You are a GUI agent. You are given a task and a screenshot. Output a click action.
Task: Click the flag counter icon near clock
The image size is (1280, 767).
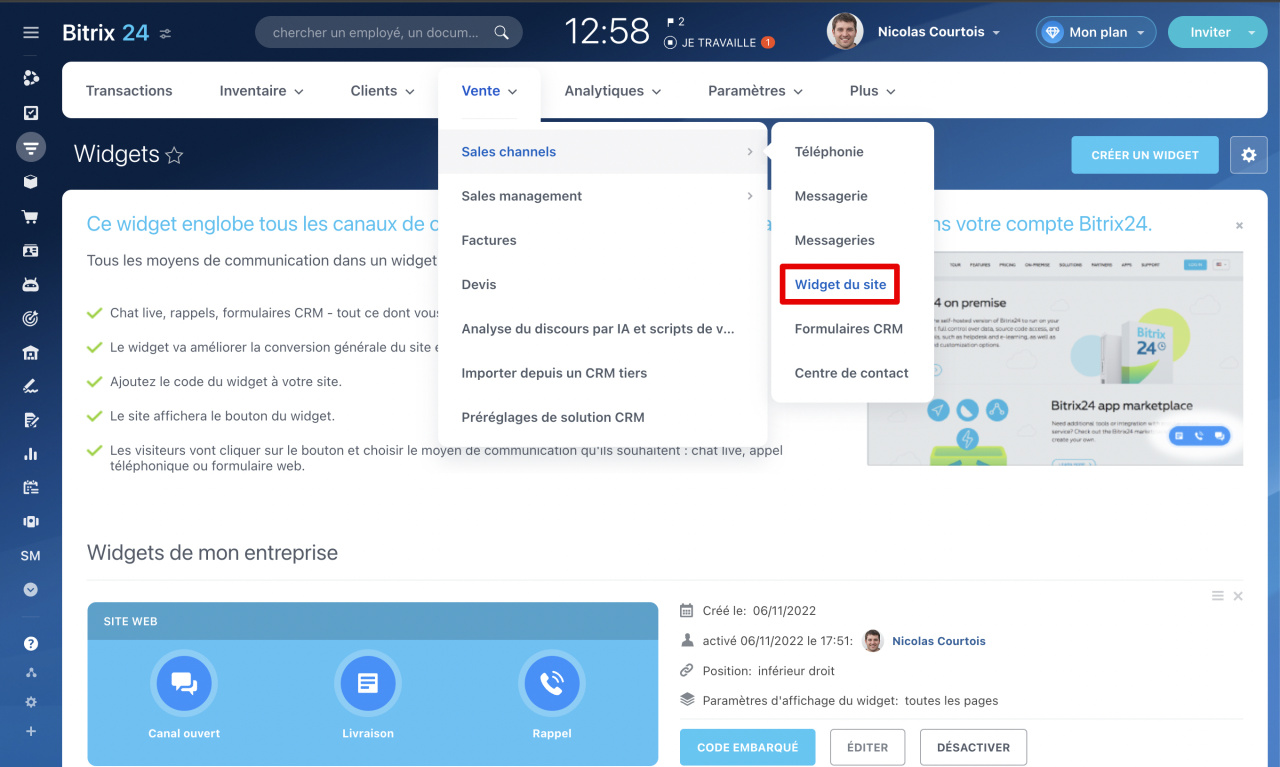pyautogui.click(x=675, y=21)
